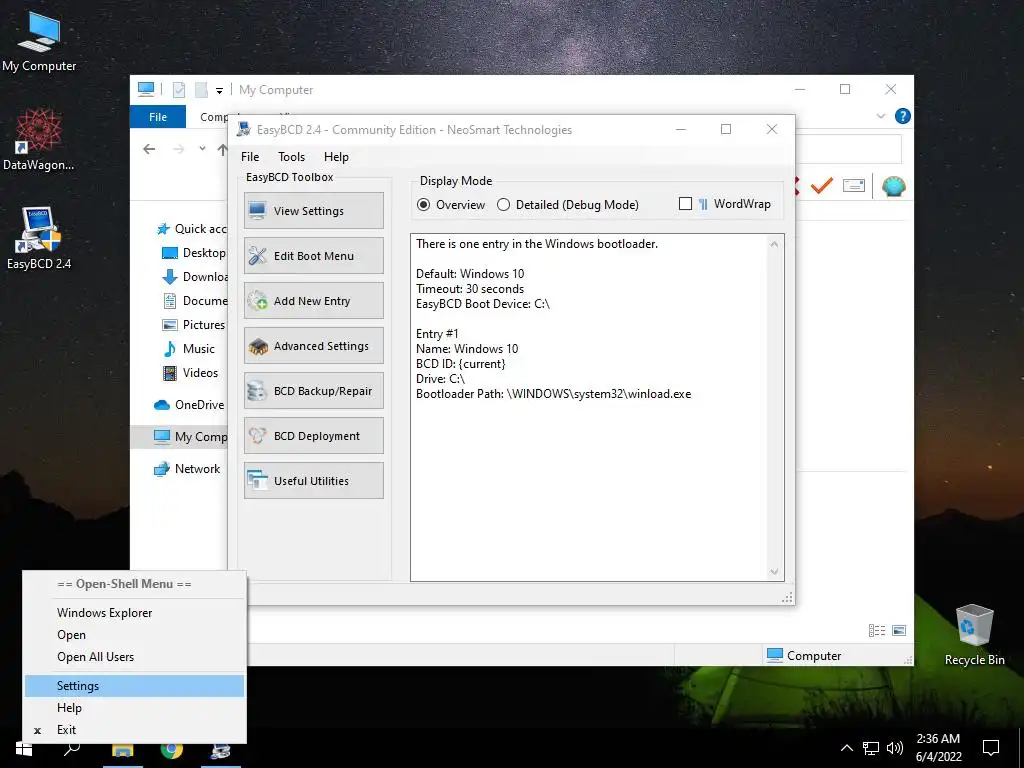The height and width of the screenshot is (768, 1024).
Task: Open the Recycle Bin on the desktop
Action: 974,635
